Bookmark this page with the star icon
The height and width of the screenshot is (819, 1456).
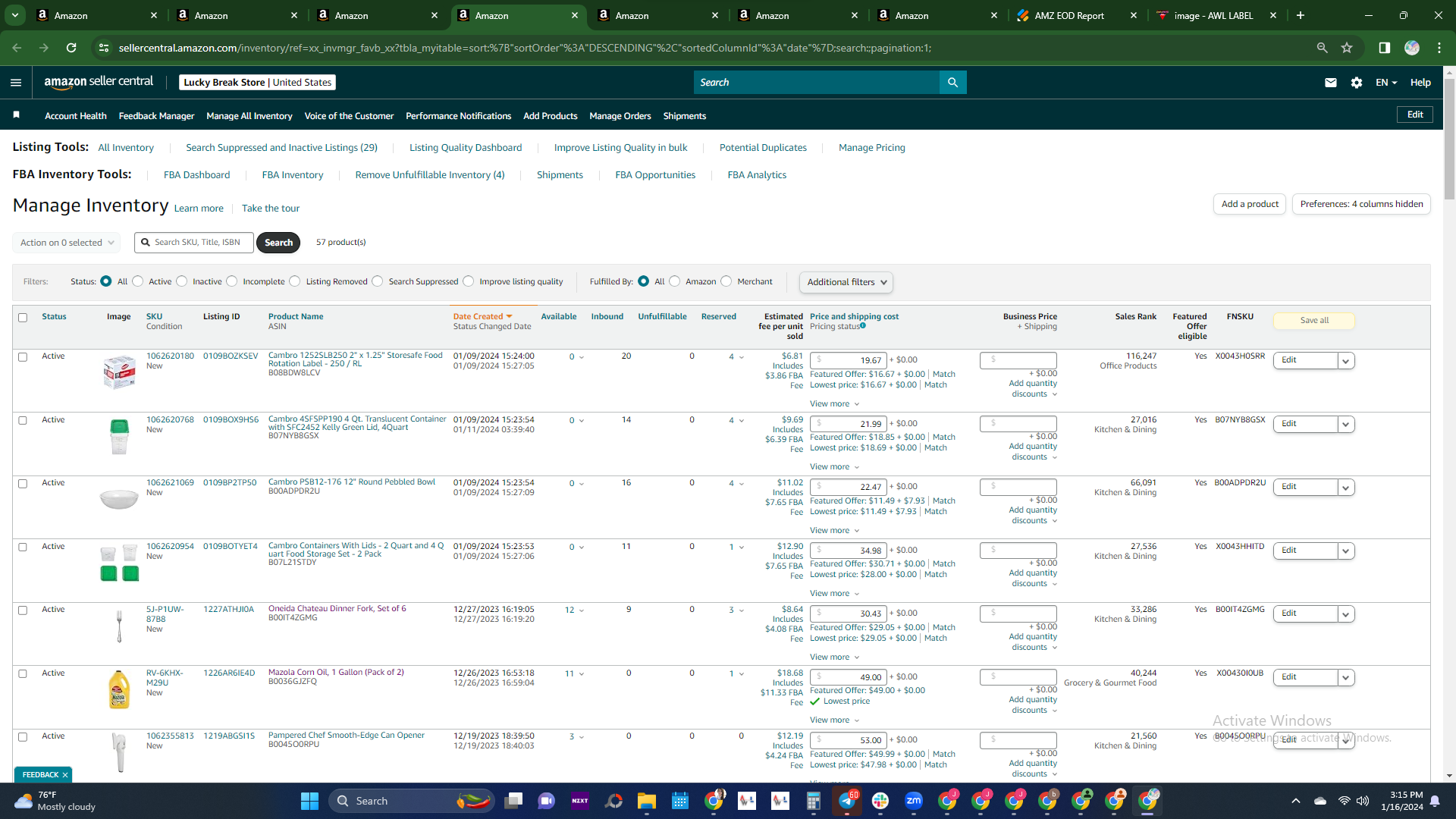[1347, 48]
